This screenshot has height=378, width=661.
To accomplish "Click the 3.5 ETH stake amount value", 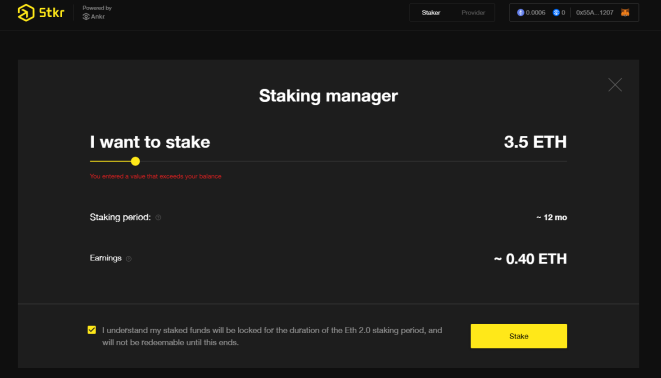I will pyautogui.click(x=535, y=142).
